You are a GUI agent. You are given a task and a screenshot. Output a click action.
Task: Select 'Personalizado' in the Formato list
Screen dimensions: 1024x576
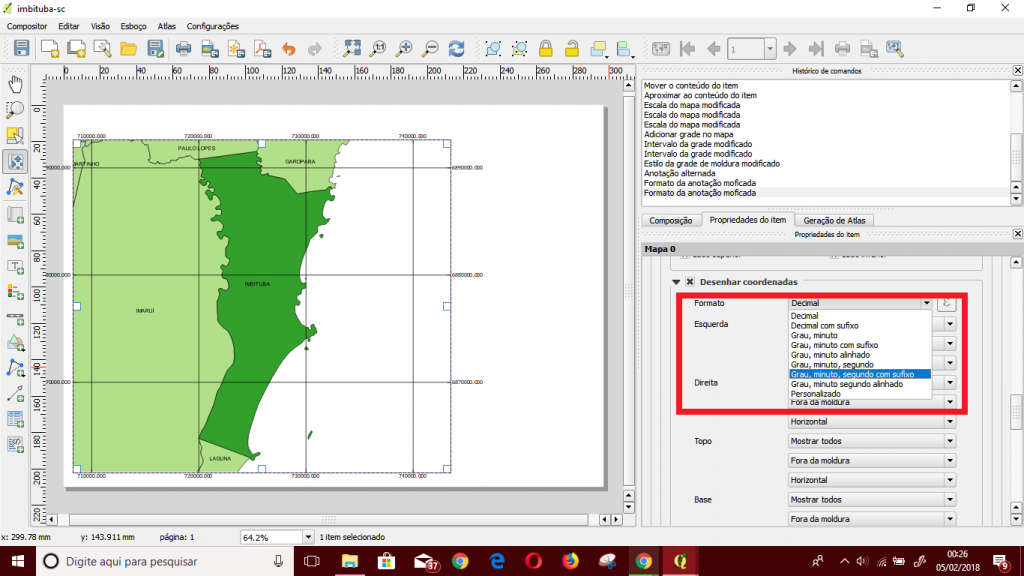(816, 393)
